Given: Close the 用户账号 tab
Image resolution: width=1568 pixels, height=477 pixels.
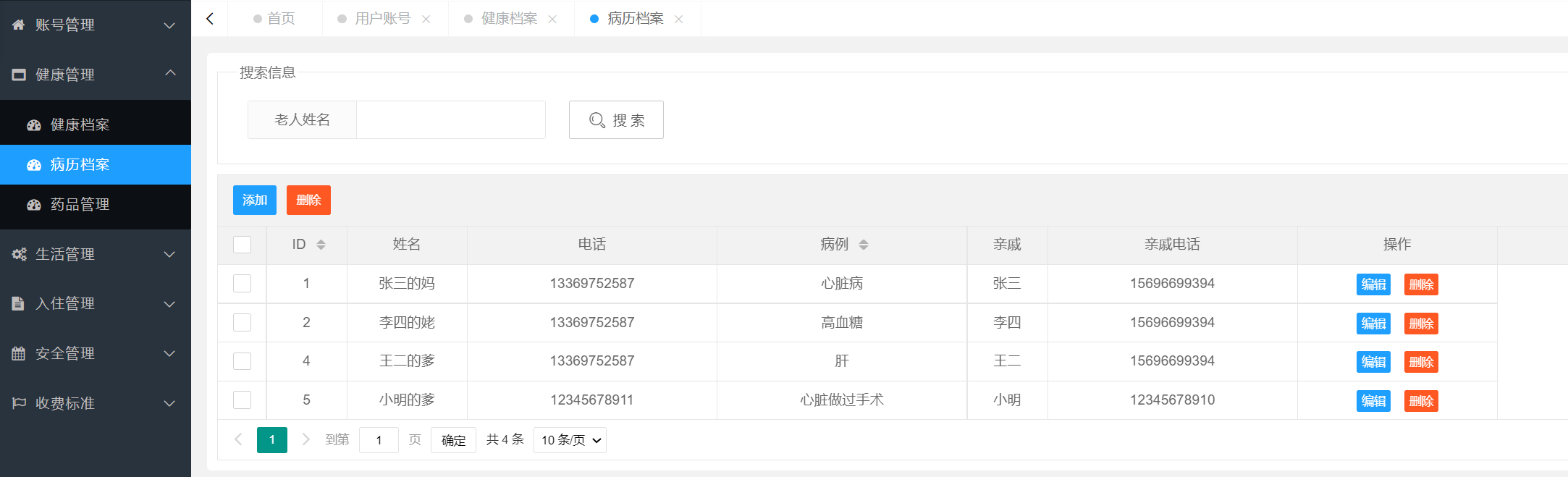Looking at the screenshot, I should [x=426, y=20].
